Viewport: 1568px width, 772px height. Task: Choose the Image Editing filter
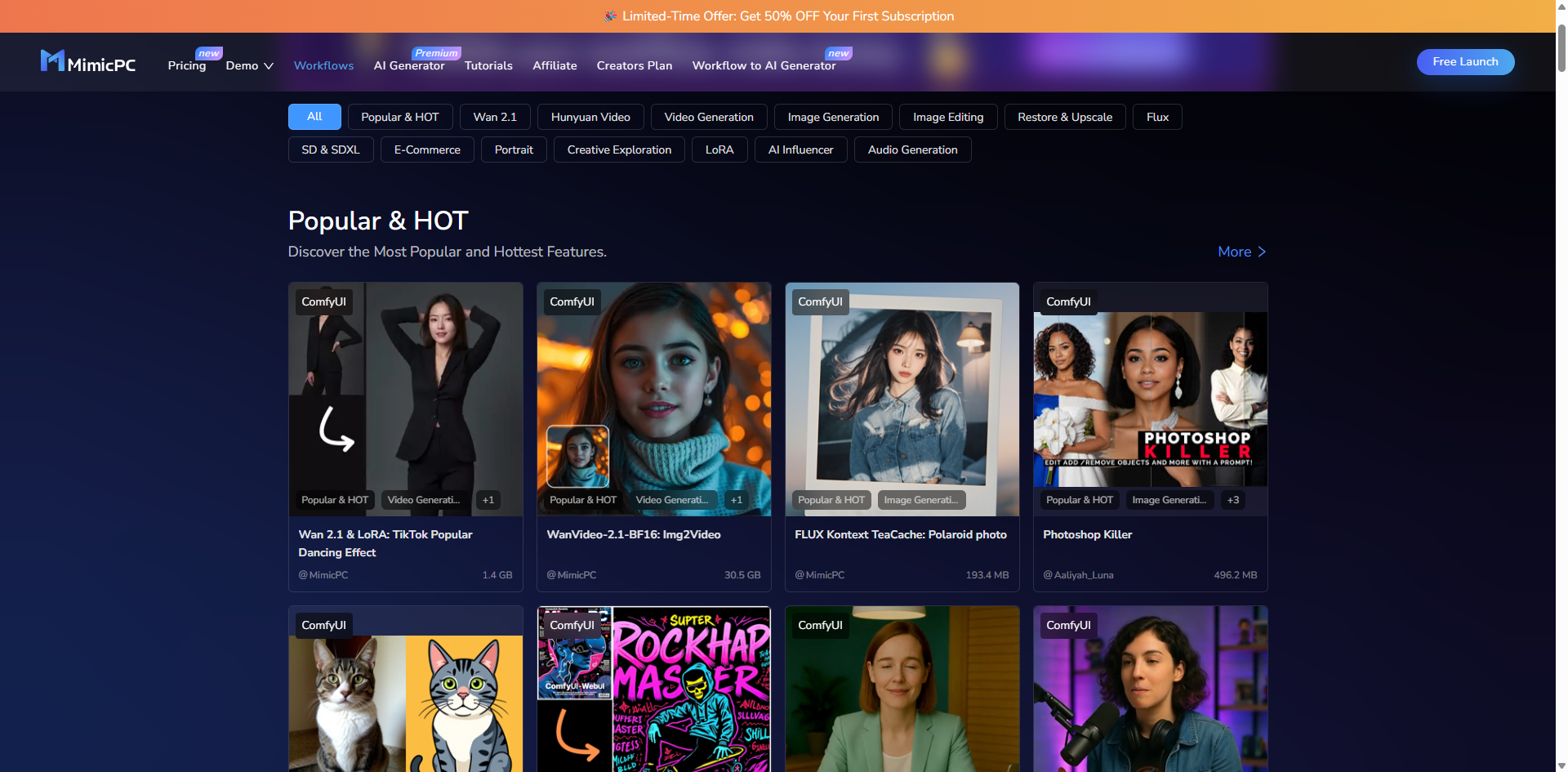pos(948,117)
